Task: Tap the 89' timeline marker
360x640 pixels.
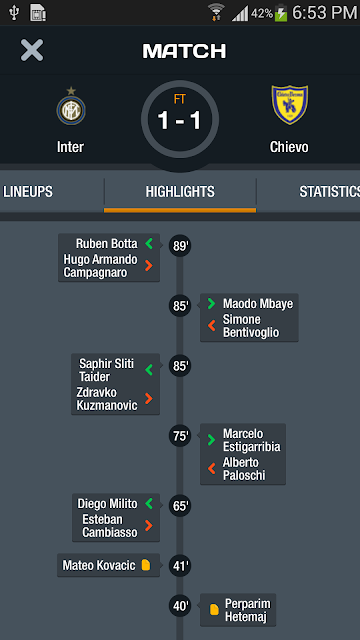Action: pyautogui.click(x=180, y=246)
